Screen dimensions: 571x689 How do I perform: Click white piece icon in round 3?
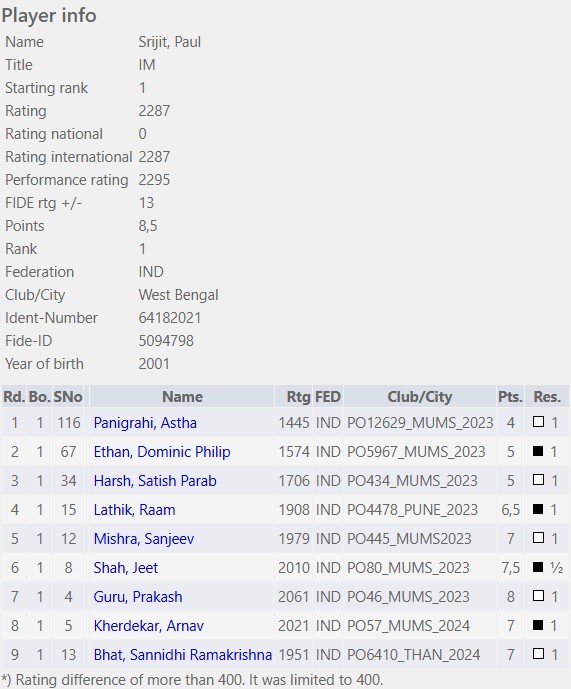[538, 480]
